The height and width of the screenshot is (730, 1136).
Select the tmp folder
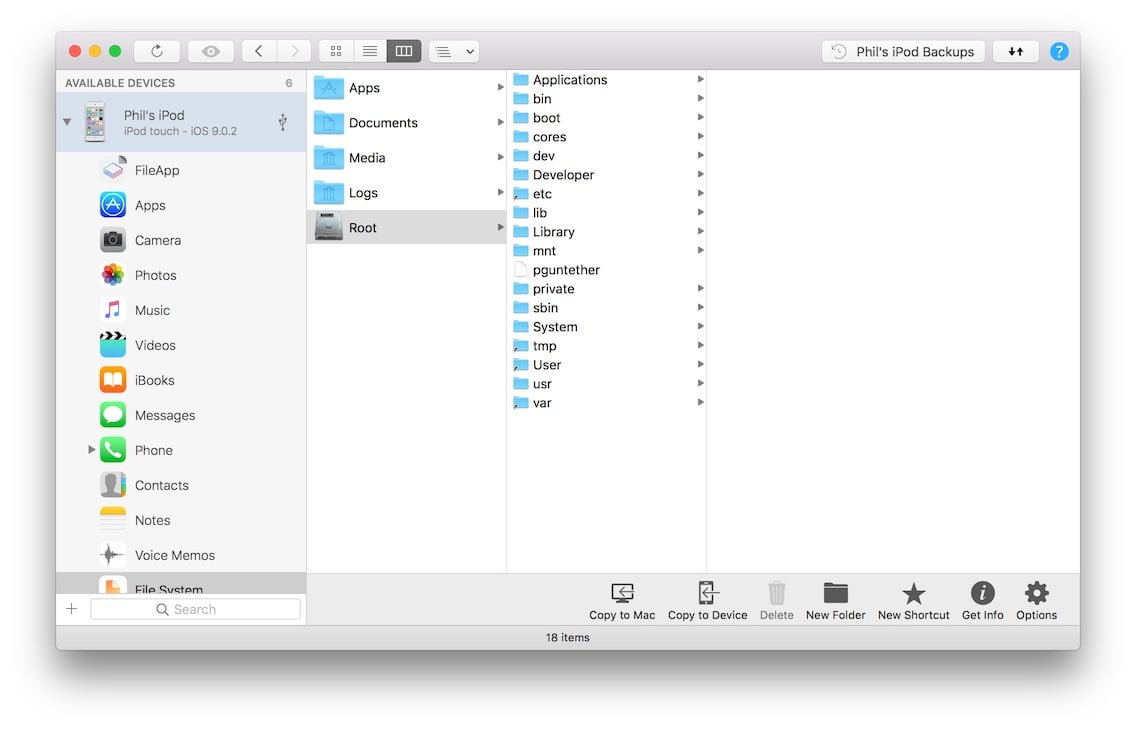(x=607, y=345)
